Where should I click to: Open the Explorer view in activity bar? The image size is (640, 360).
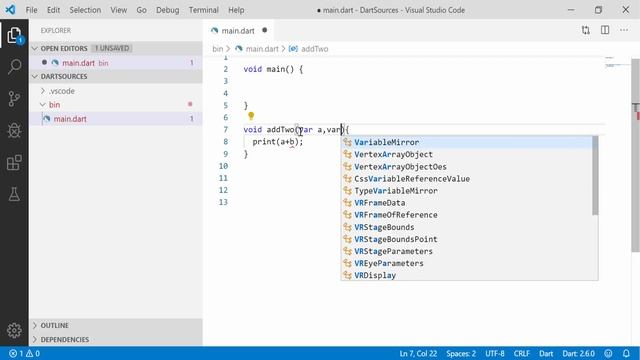point(14,35)
